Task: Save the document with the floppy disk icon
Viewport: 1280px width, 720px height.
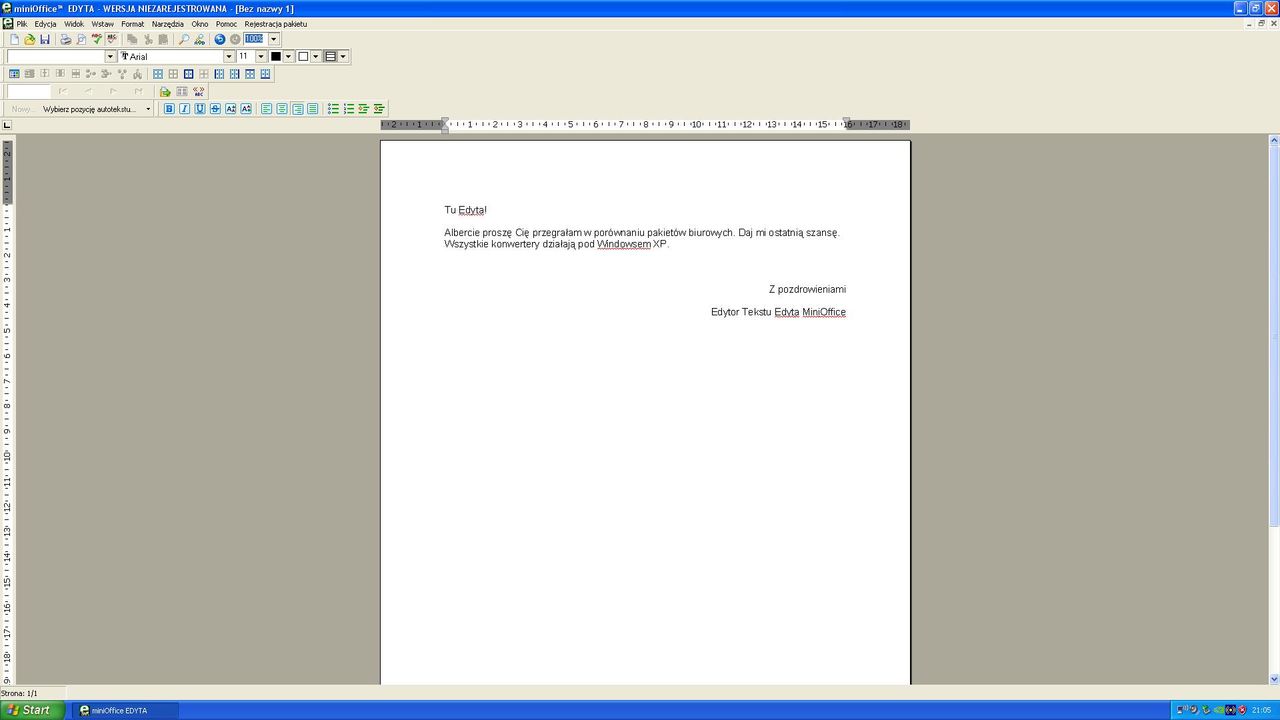Action: [45, 39]
